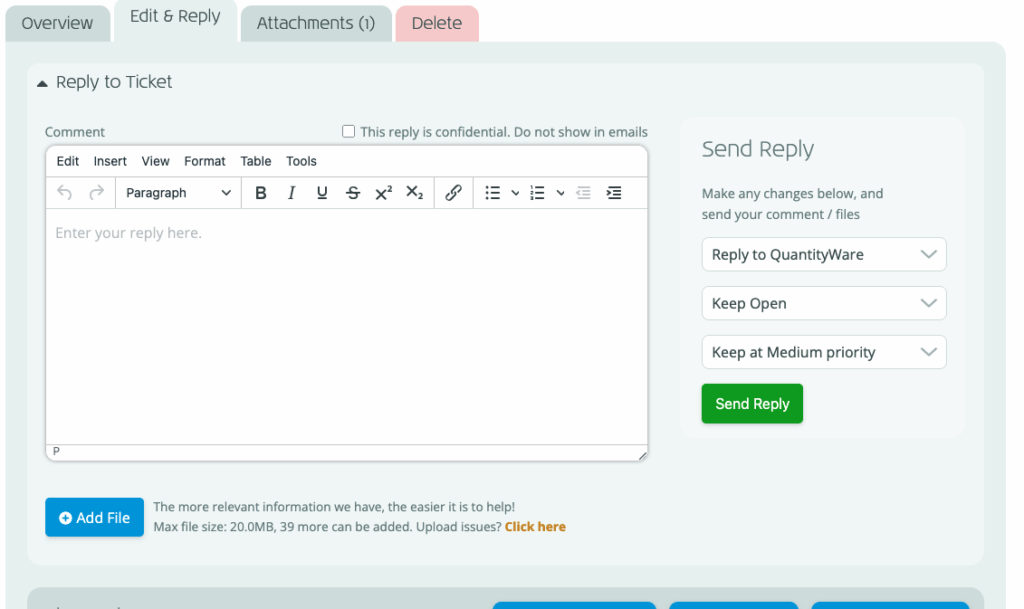
Task: Change the Keep at Medium priority dropdown
Action: pos(824,353)
